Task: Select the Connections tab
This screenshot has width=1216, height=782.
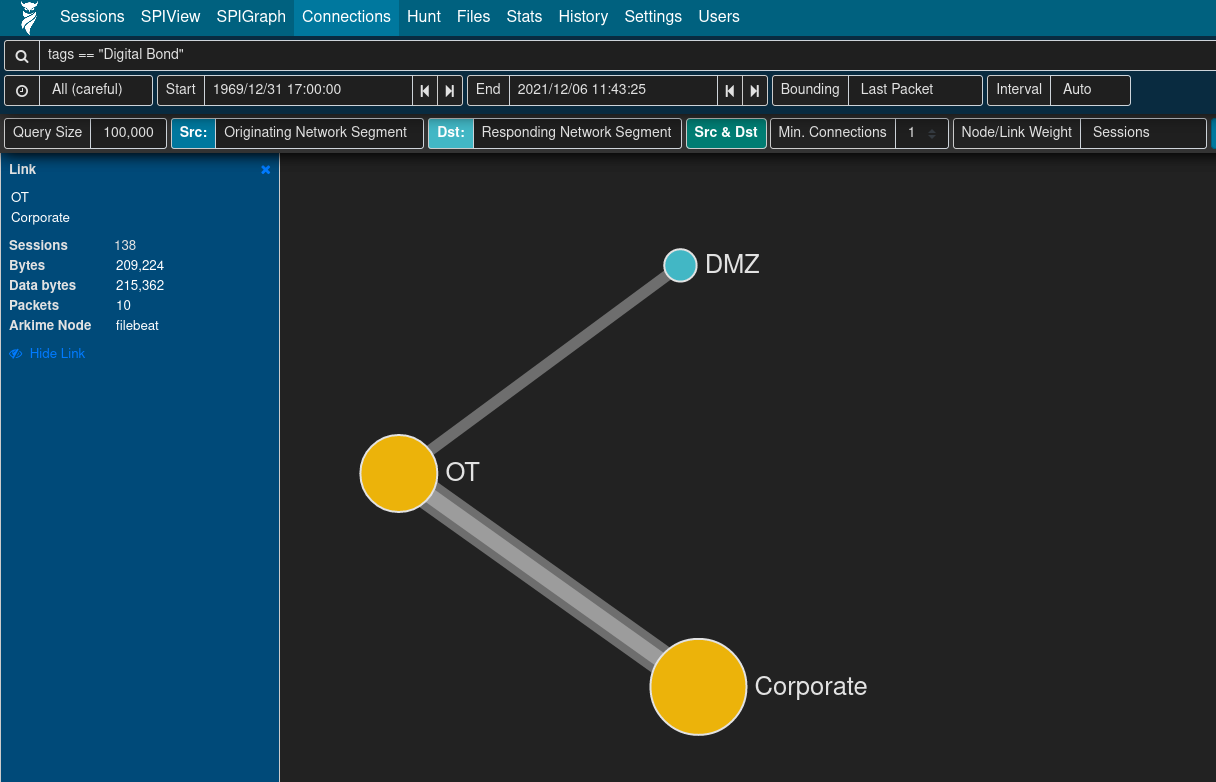Action: point(346,17)
